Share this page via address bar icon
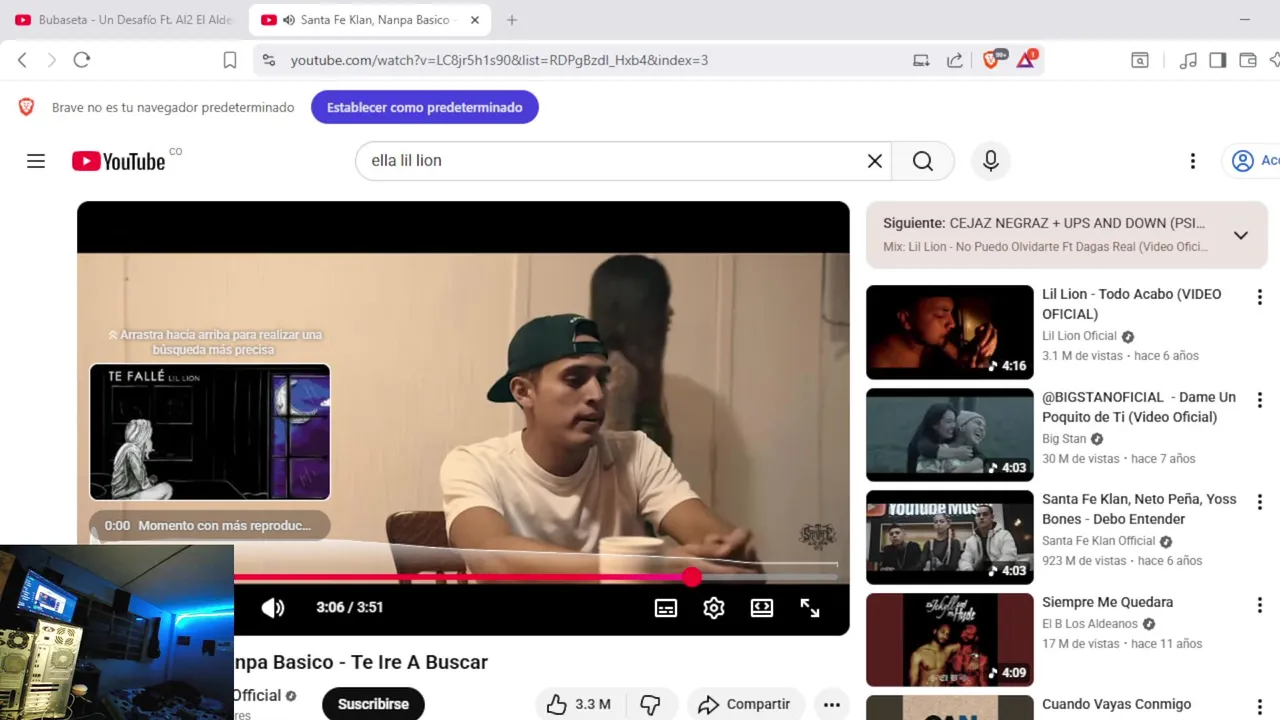 [955, 60]
